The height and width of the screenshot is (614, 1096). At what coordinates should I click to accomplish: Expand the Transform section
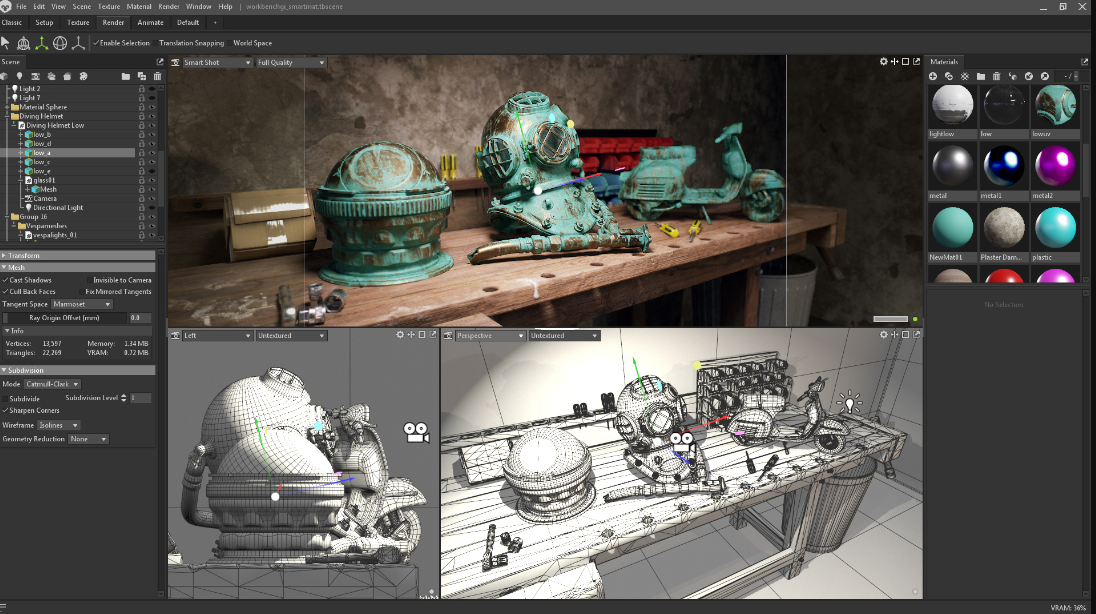(x=78, y=255)
